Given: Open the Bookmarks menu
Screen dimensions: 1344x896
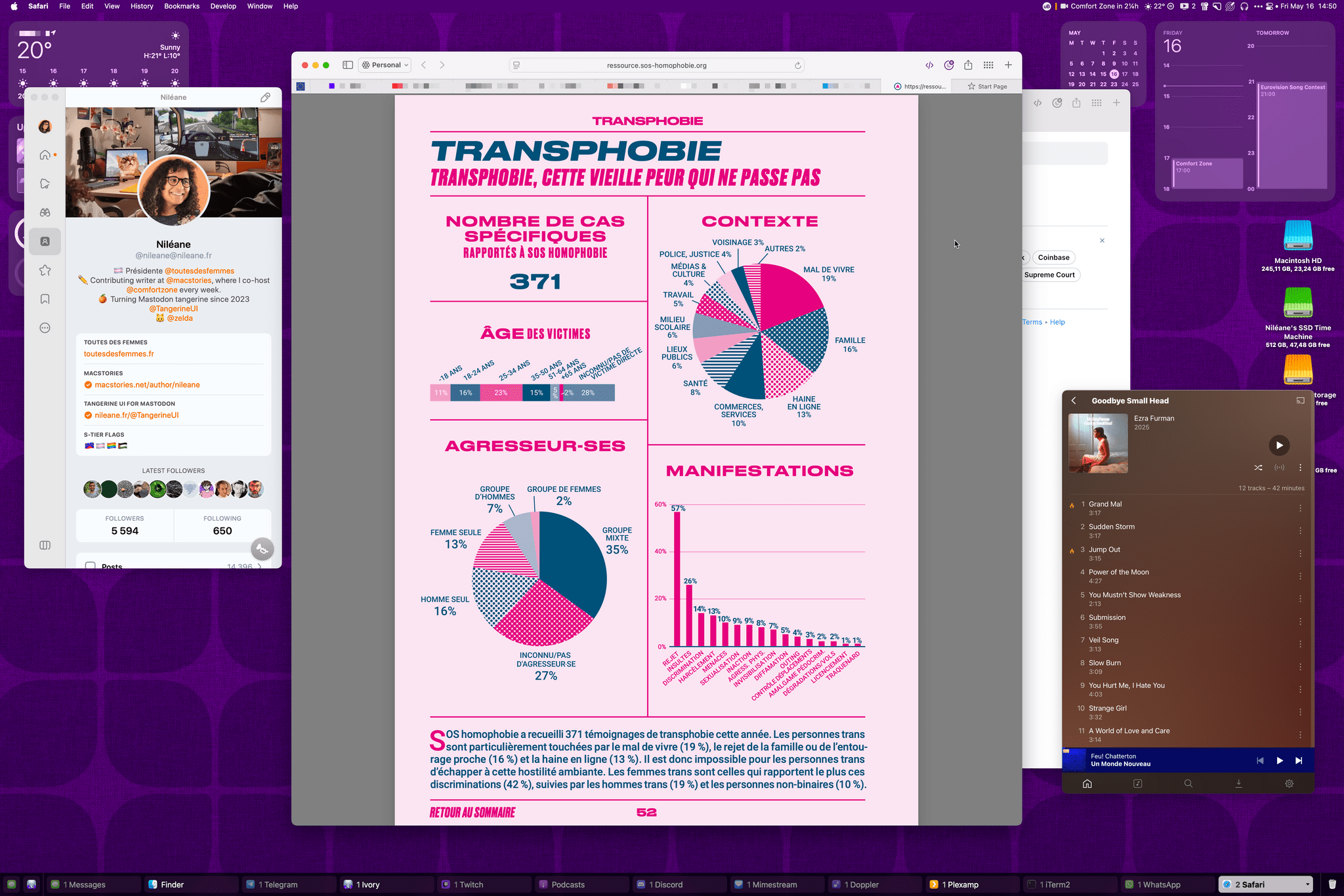Looking at the screenshot, I should tap(182, 6).
